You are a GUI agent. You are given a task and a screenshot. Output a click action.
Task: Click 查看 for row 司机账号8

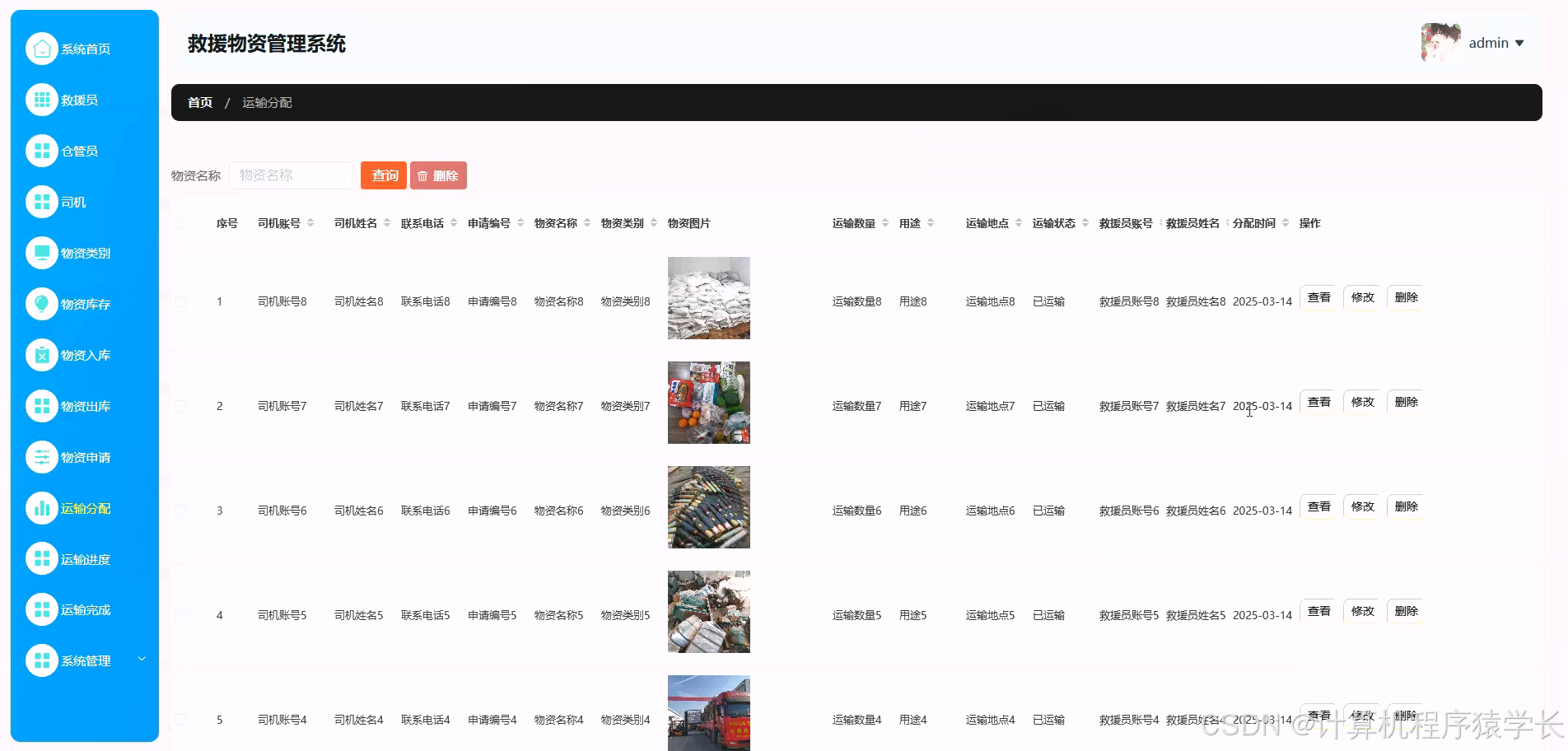tap(1318, 297)
